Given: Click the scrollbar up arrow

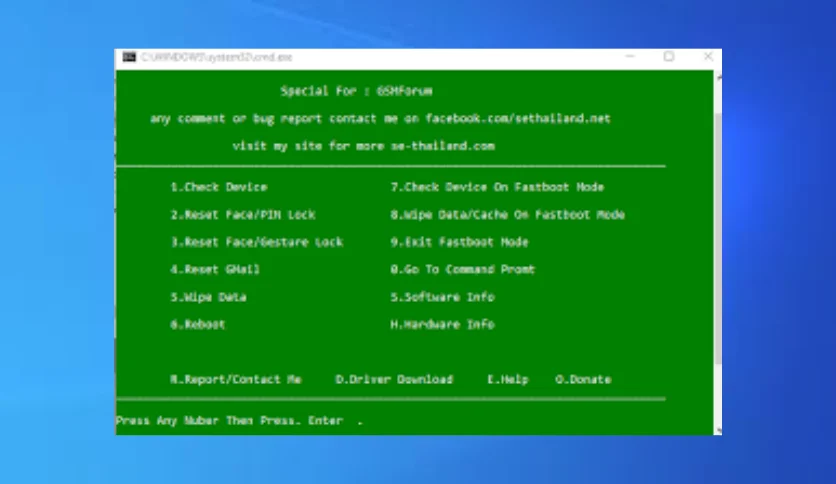Looking at the screenshot, I should click(x=718, y=77).
